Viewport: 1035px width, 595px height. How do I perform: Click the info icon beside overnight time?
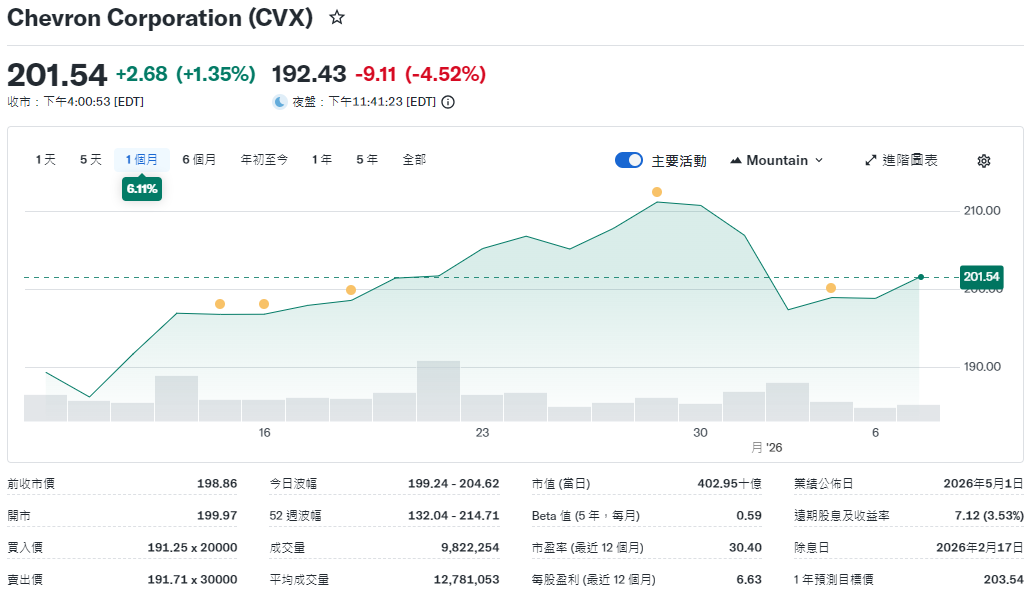(448, 102)
